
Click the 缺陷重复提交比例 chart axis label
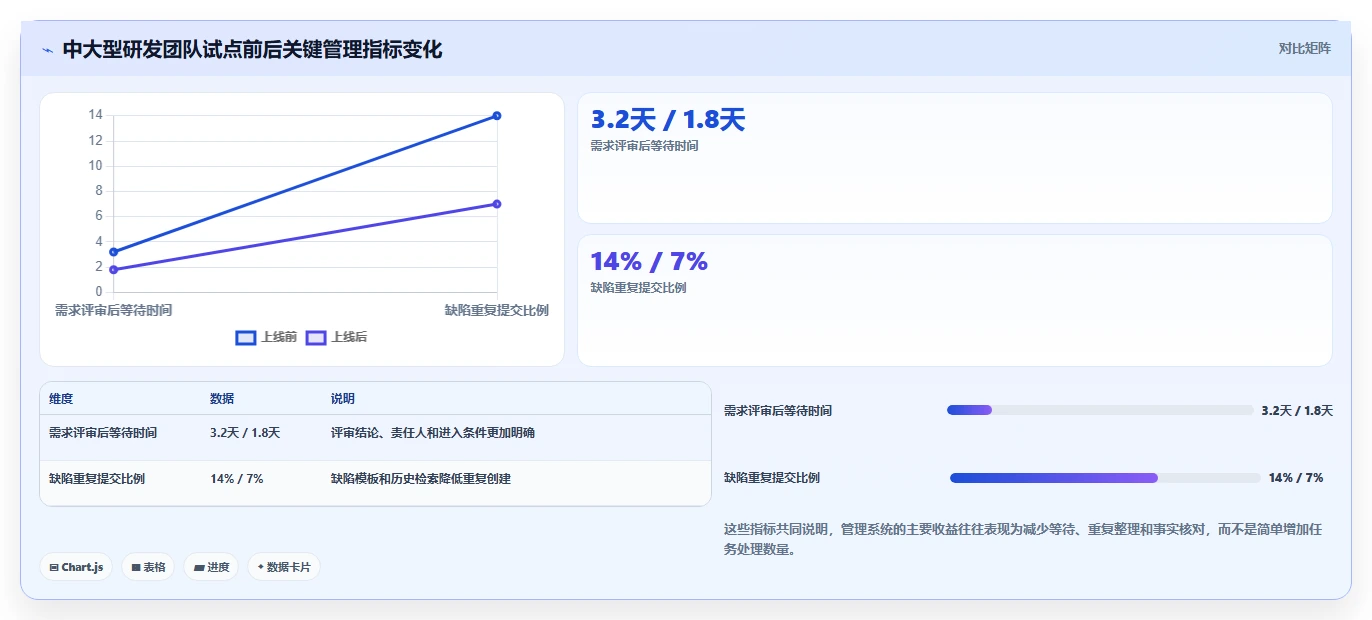pyautogui.click(x=497, y=310)
